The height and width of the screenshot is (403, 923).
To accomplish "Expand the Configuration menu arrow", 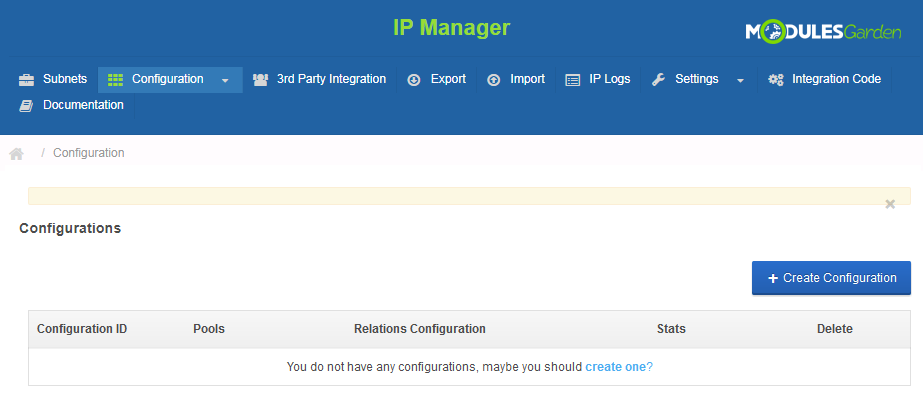I will 225,81.
